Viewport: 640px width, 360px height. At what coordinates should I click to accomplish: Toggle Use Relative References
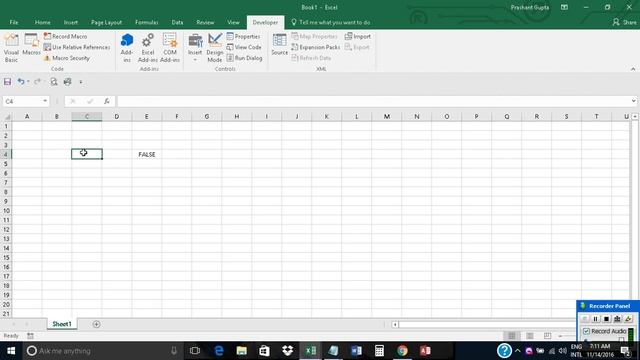(x=77, y=47)
